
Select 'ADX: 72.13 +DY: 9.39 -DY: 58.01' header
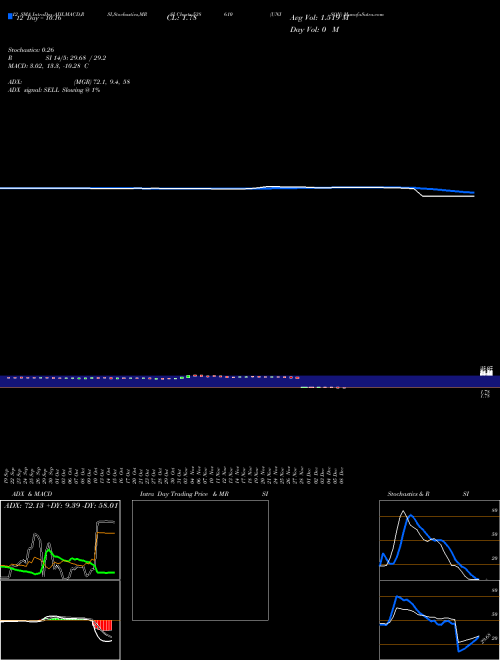[61, 506]
